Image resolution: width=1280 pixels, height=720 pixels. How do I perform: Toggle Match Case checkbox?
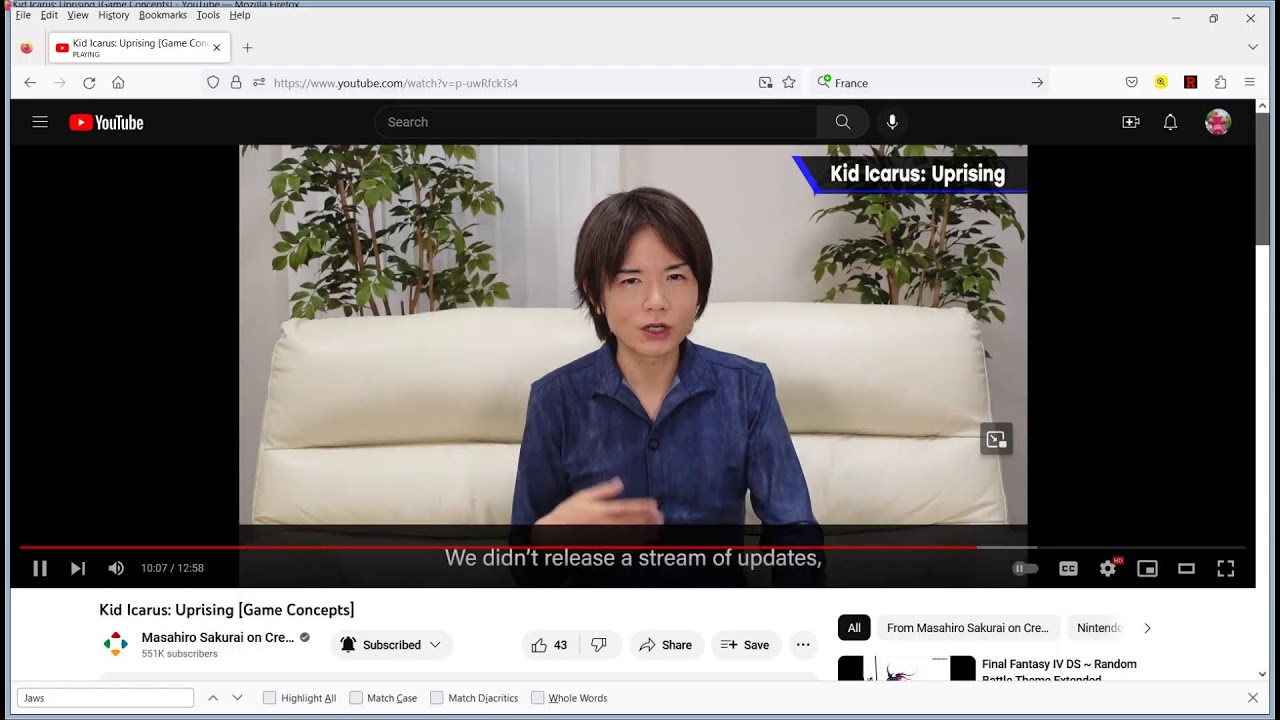(x=356, y=698)
